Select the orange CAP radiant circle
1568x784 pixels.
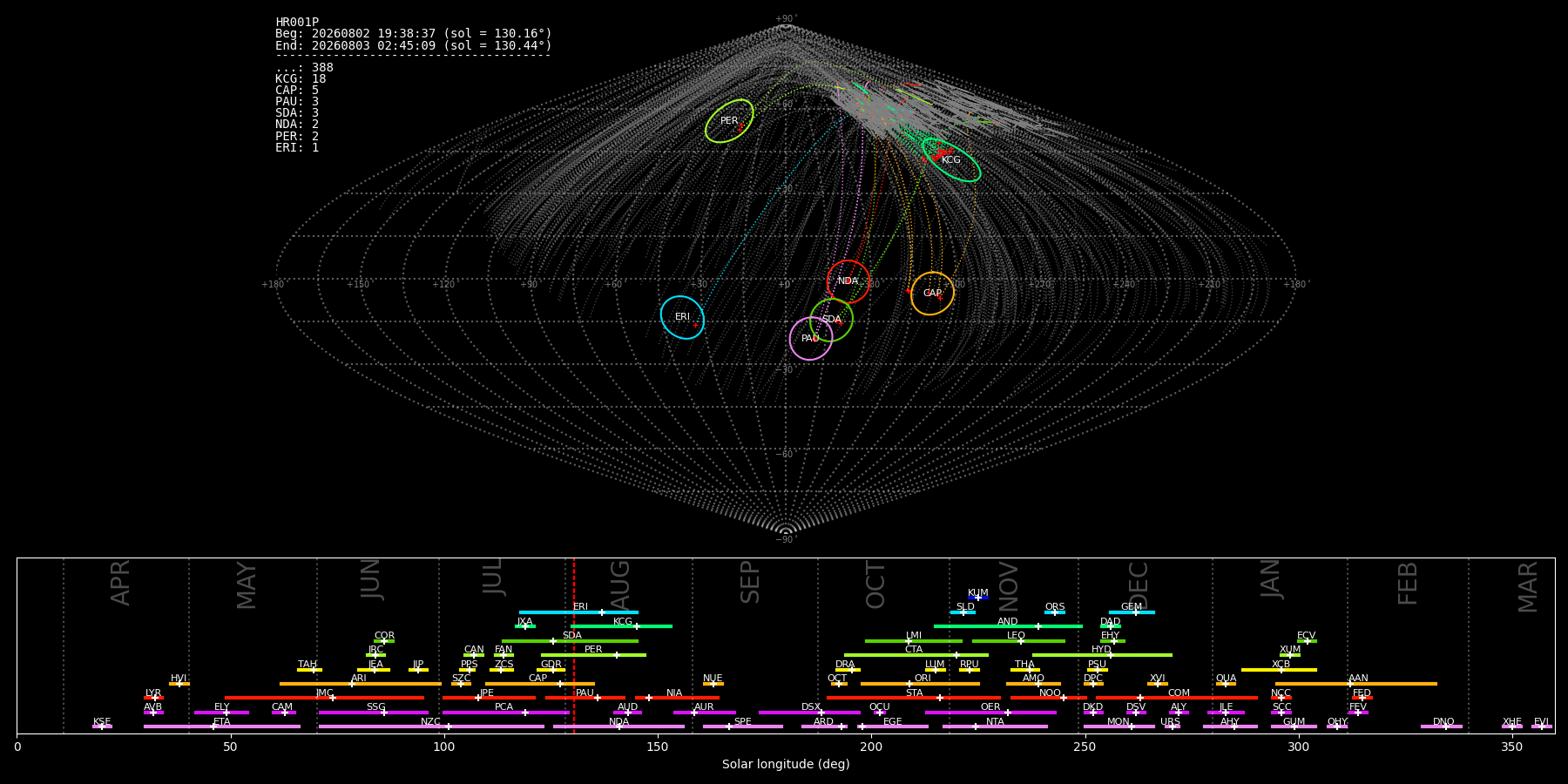coord(932,294)
